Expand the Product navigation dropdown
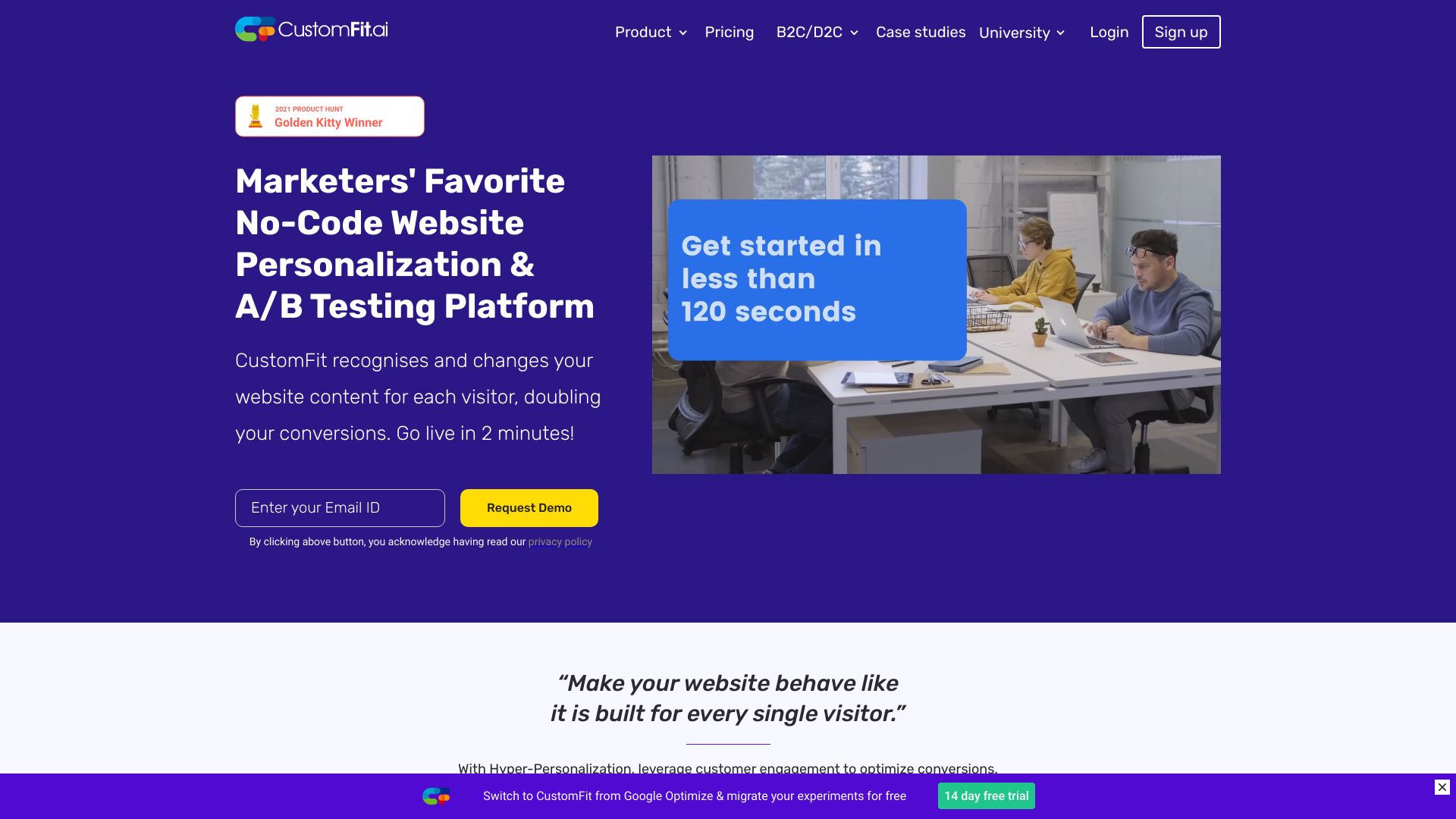The width and height of the screenshot is (1456, 819). (650, 32)
